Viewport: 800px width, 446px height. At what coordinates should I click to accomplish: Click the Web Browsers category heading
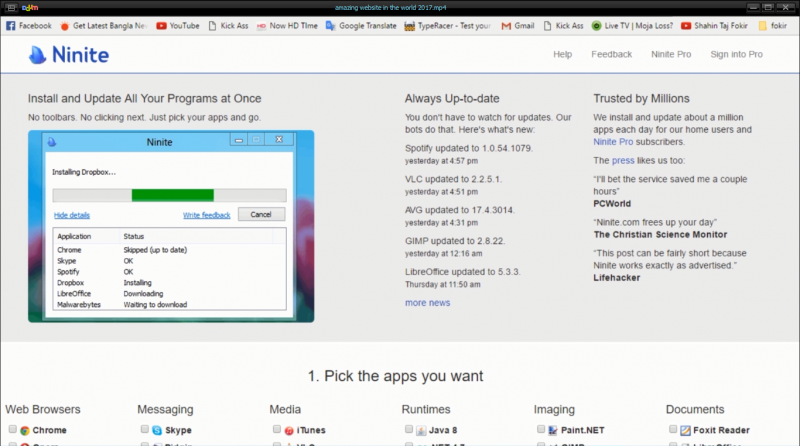pyautogui.click(x=43, y=409)
